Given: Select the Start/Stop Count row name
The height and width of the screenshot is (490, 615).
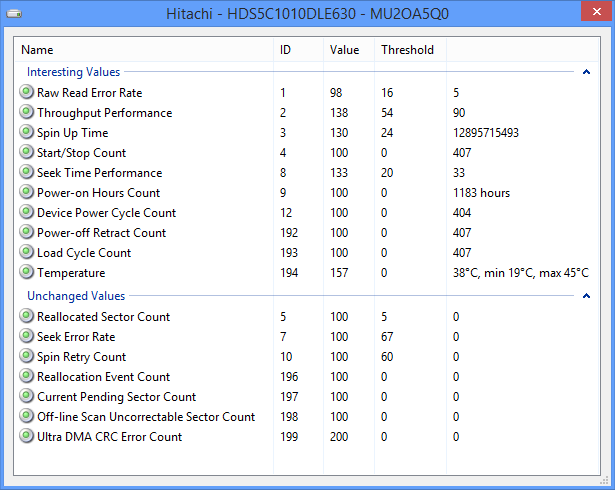Looking at the screenshot, I should (82, 153).
